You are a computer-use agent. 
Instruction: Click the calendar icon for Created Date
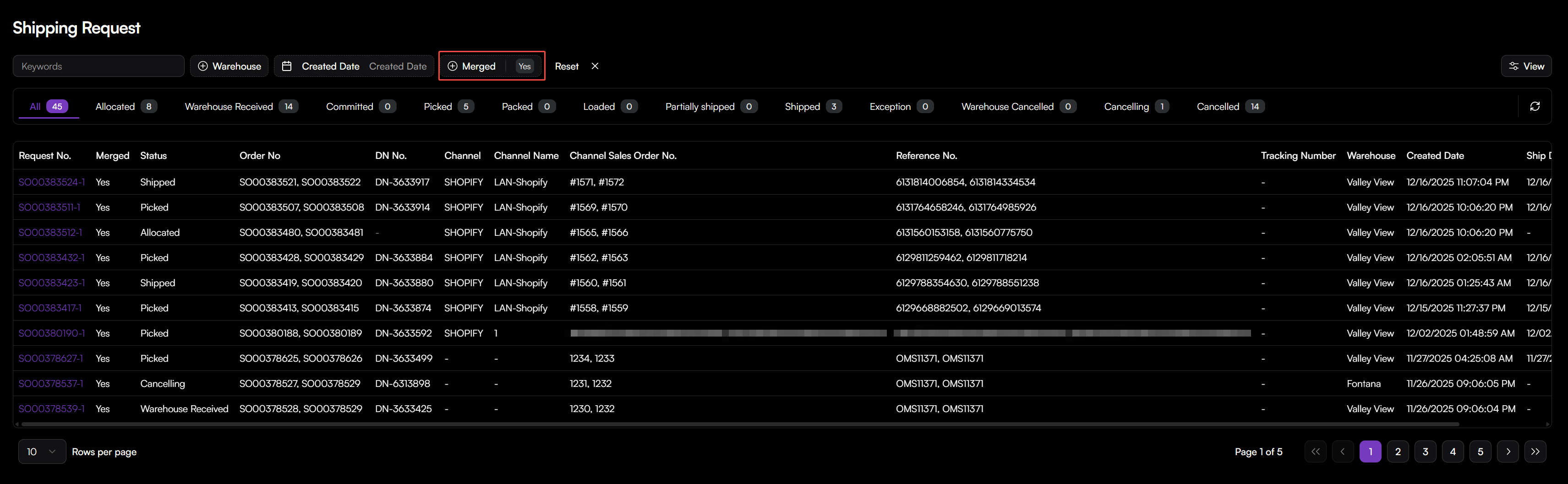click(287, 66)
